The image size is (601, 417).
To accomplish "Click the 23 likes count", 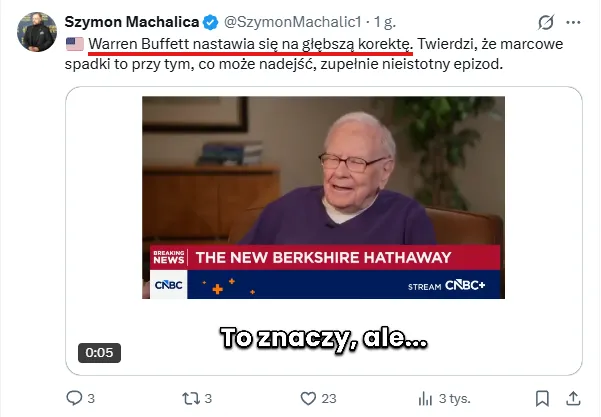I will pyautogui.click(x=329, y=399).
